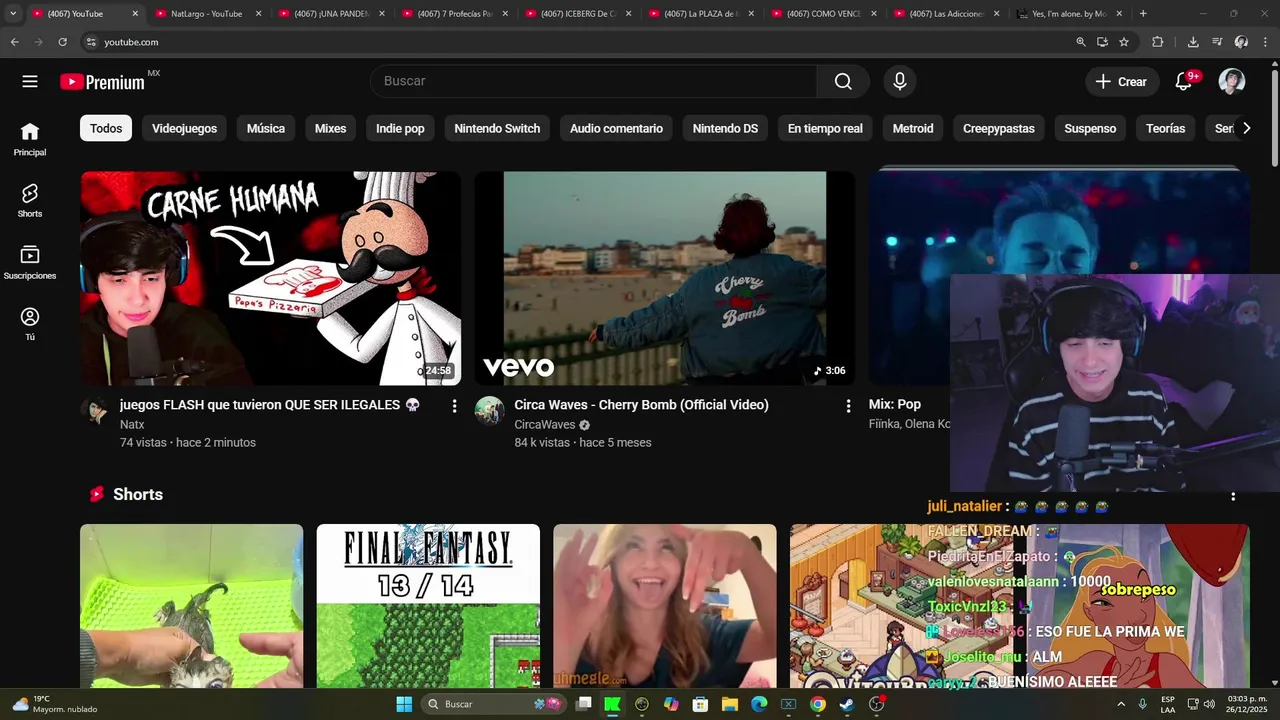Reload the page in browser toolbar
This screenshot has width=1280, height=720.
[x=62, y=42]
